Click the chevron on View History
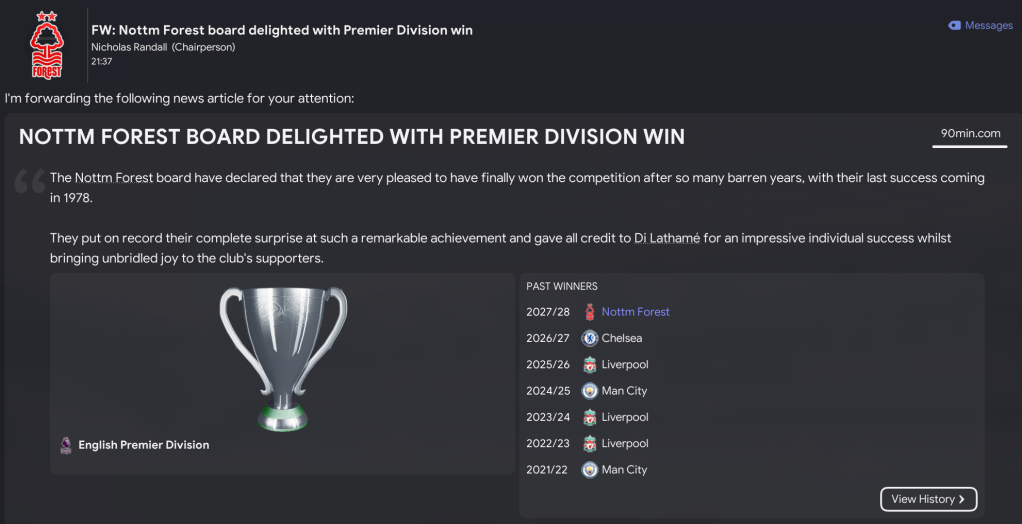This screenshot has height=524, width=1022. point(962,499)
